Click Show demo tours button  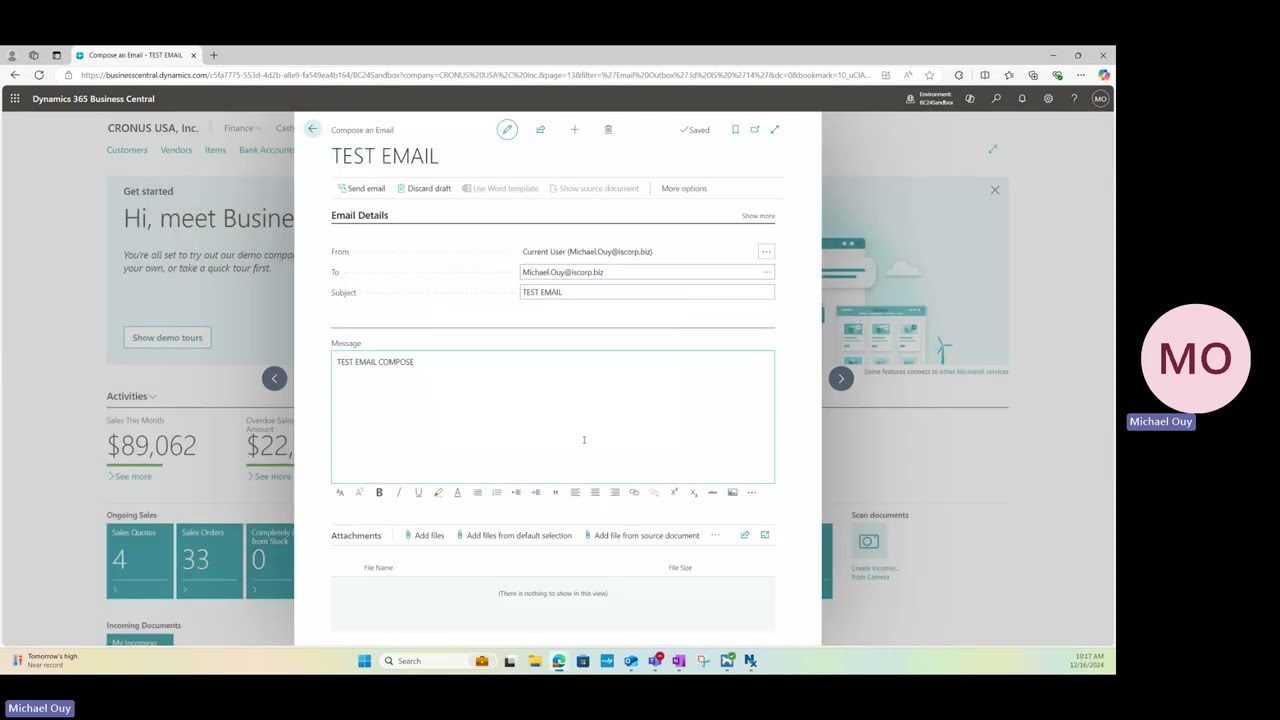click(167, 337)
